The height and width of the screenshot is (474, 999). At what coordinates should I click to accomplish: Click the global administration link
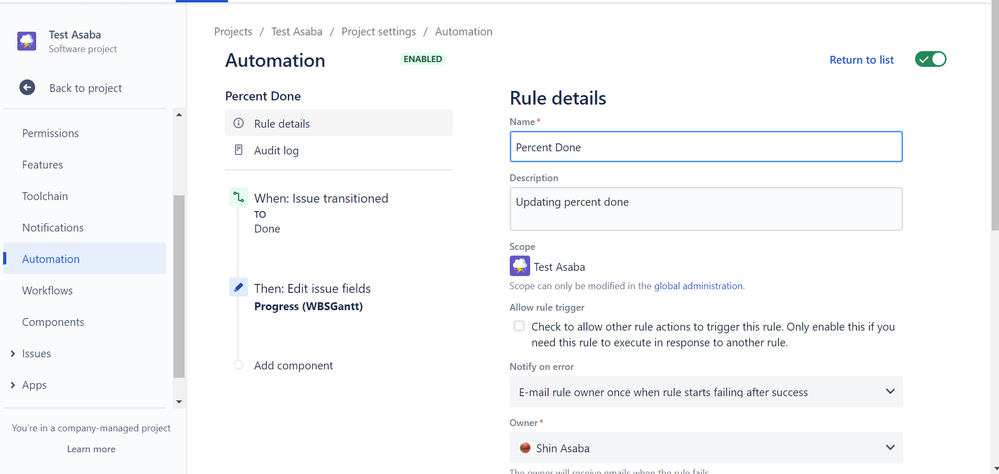[x=698, y=286]
